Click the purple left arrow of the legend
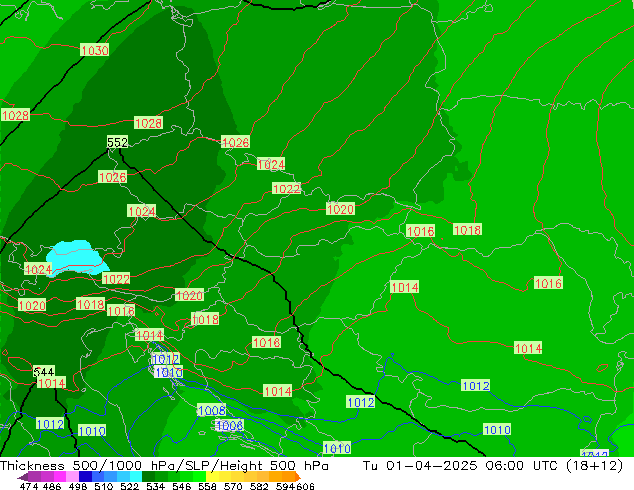Screen dimensions: 634x490 23,477
